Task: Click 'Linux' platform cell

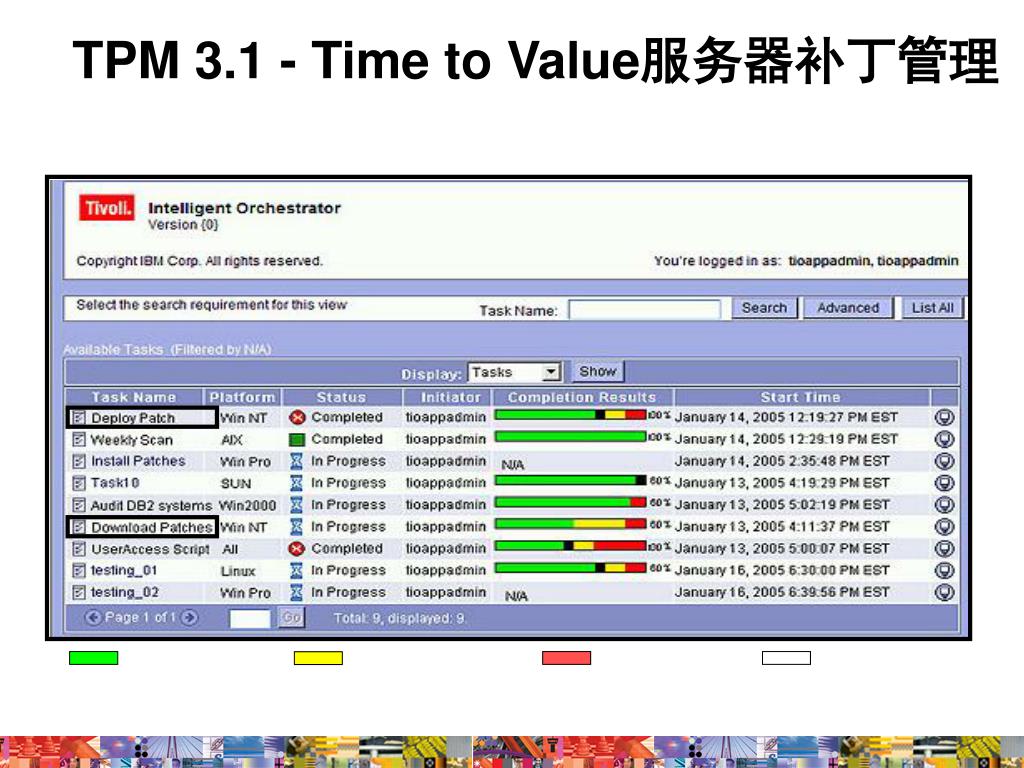Action: click(238, 571)
